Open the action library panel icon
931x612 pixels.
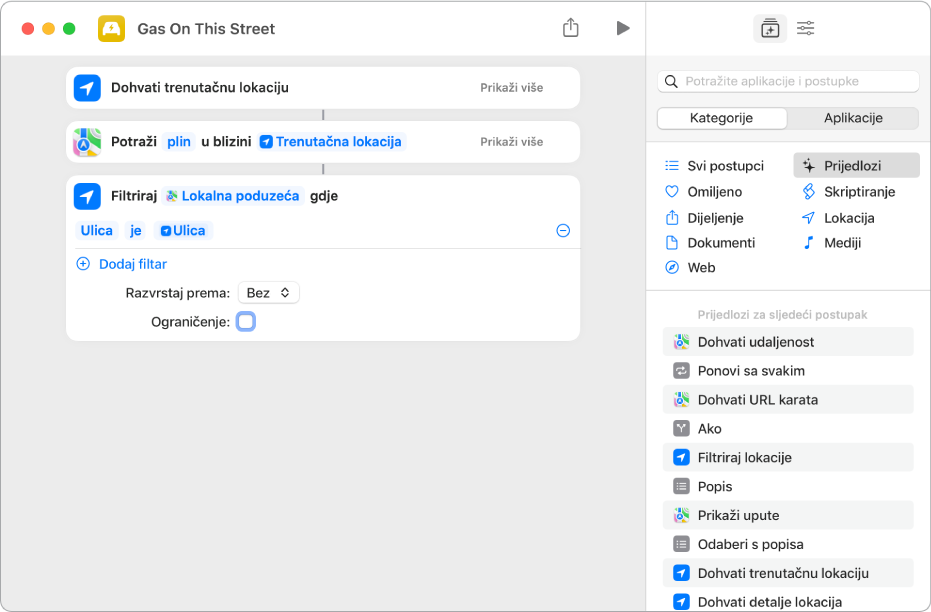[x=769, y=29]
